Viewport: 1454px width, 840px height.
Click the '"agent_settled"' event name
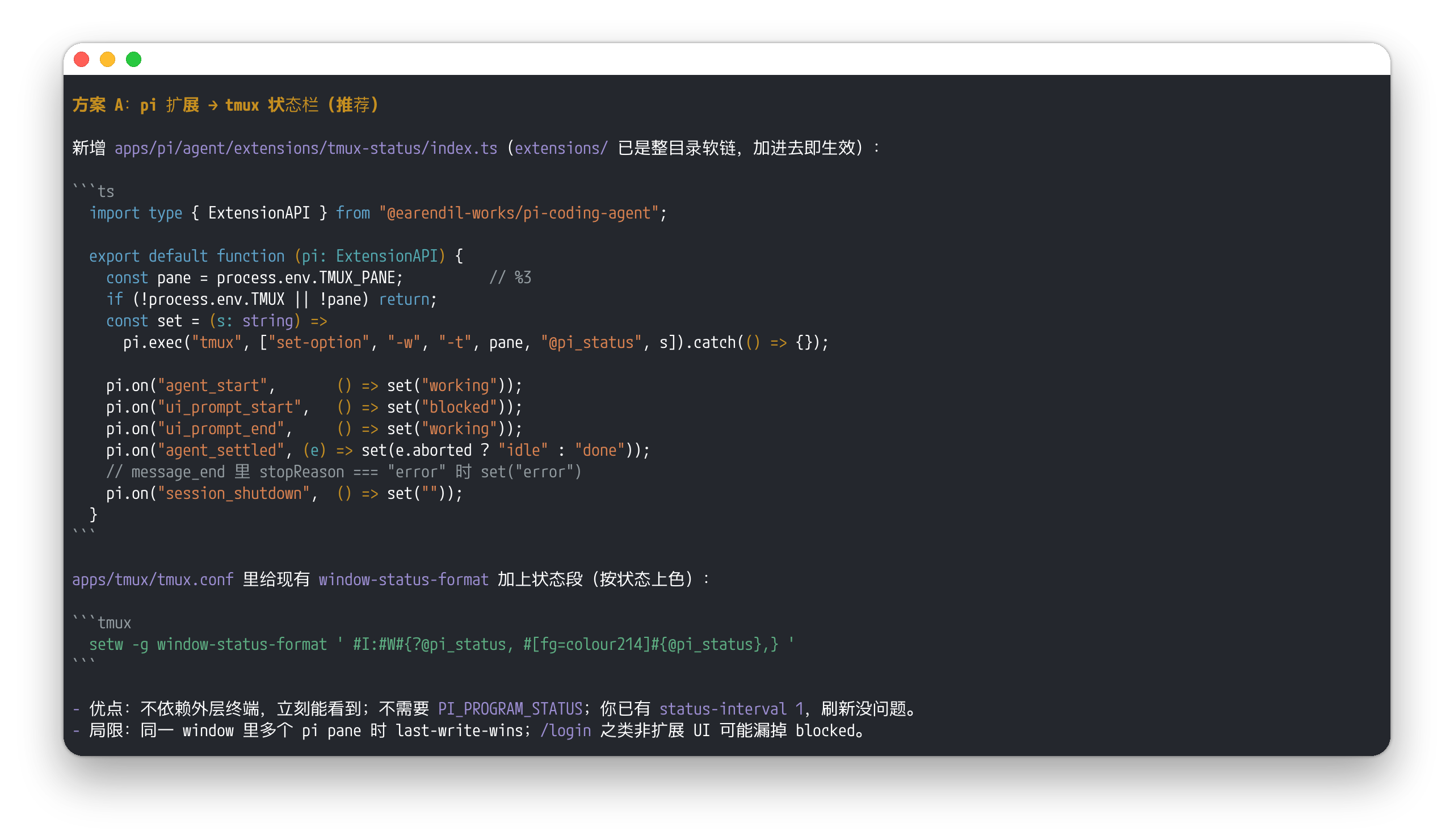pyautogui.click(x=221, y=450)
